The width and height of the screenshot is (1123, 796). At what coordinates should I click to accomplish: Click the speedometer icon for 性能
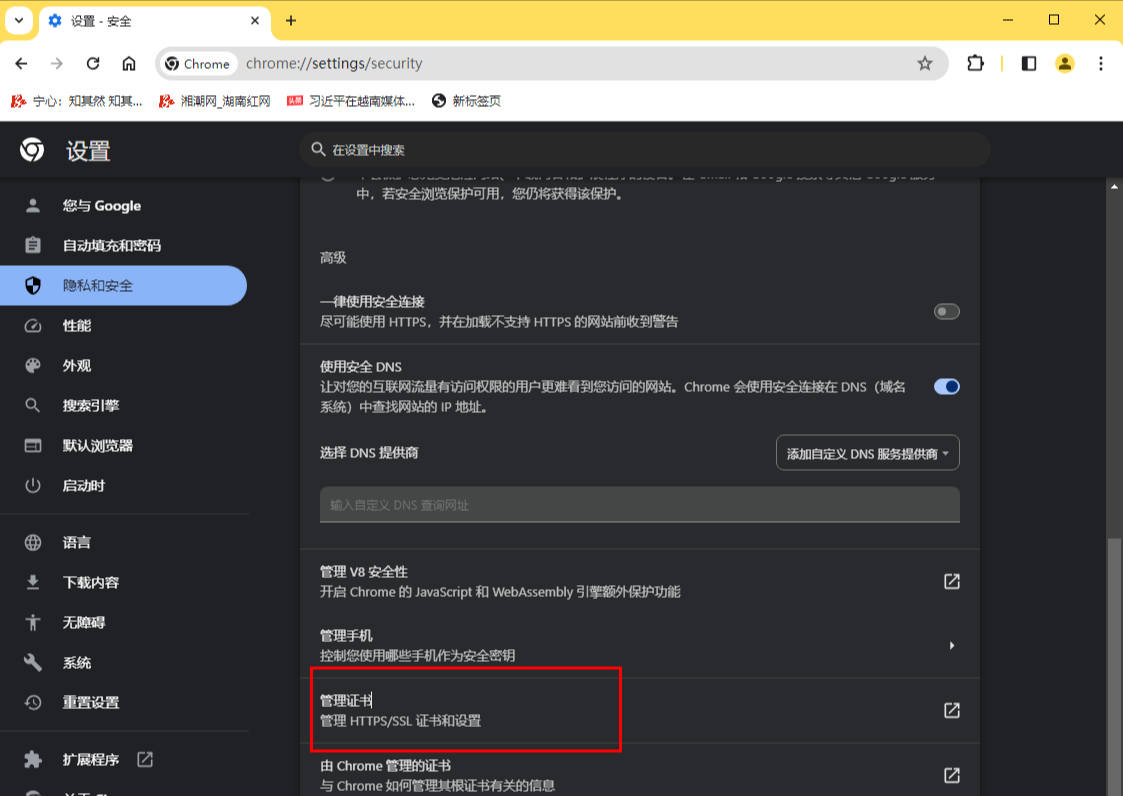[x=33, y=326]
